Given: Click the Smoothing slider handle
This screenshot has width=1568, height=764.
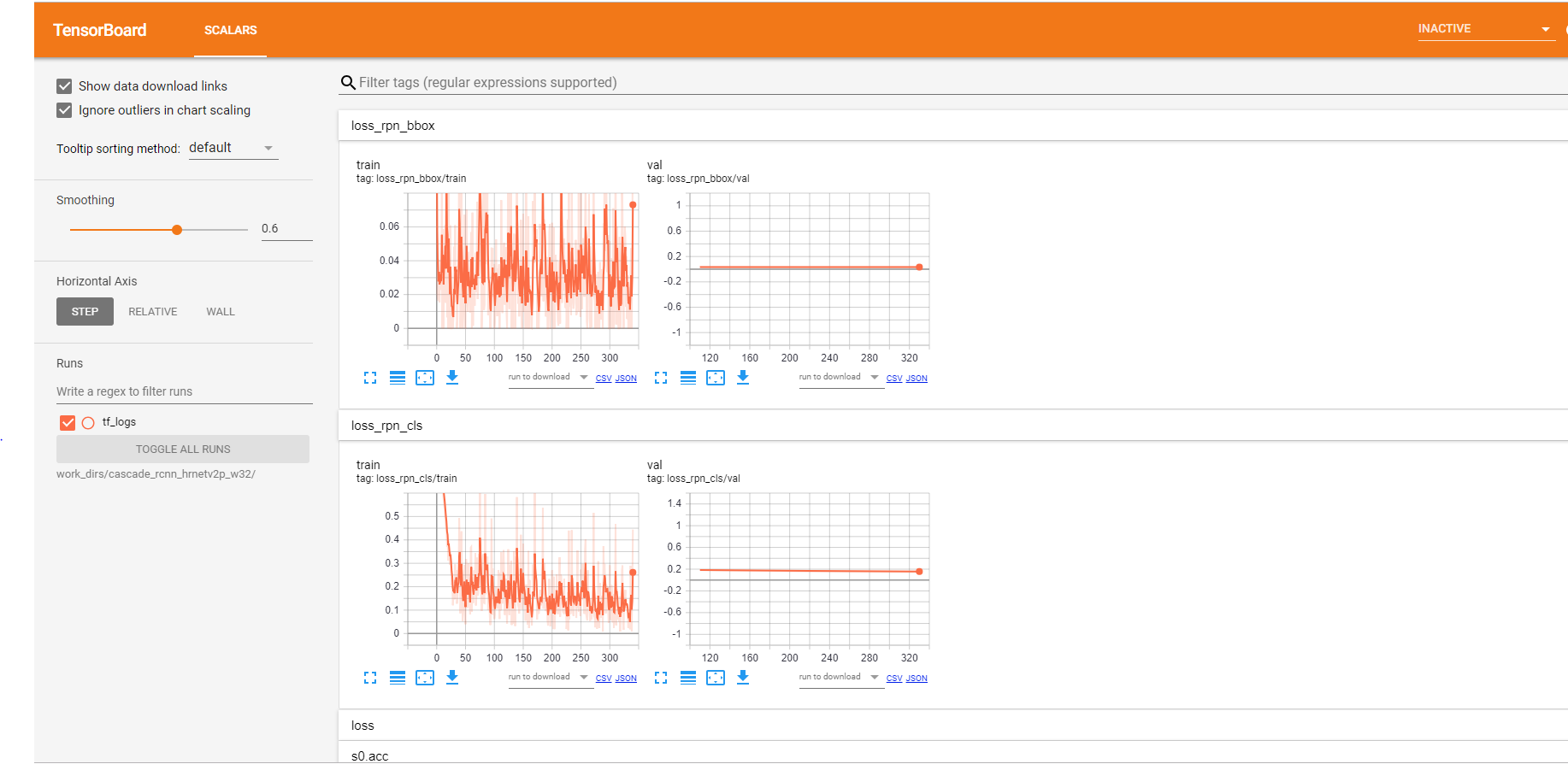Looking at the screenshot, I should click(177, 230).
